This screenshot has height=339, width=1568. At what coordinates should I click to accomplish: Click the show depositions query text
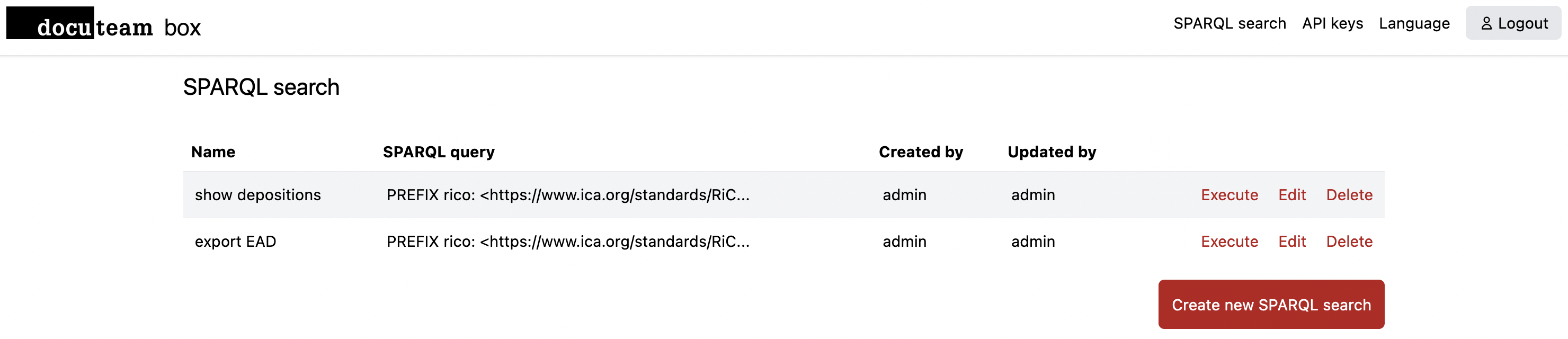(x=567, y=195)
